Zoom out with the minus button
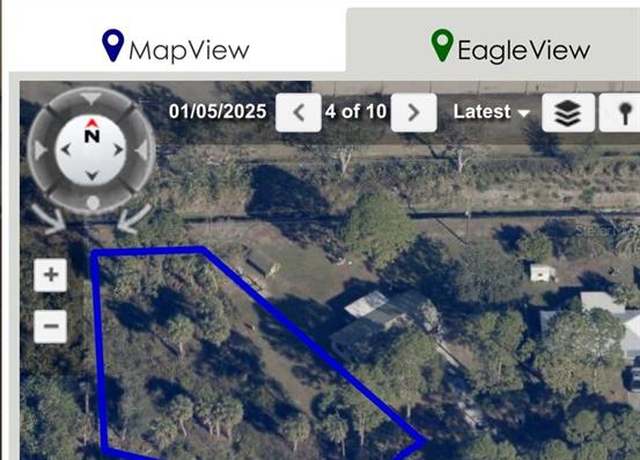Viewport: 640px width, 460px height. (51, 326)
